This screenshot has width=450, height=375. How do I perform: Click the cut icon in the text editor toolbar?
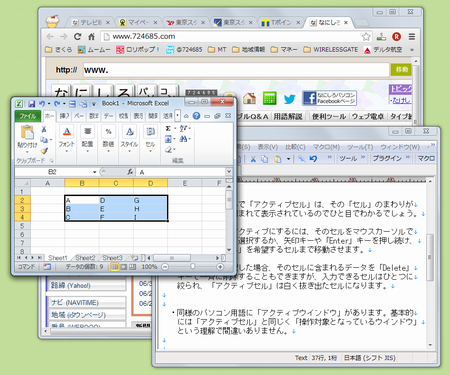click(253, 159)
